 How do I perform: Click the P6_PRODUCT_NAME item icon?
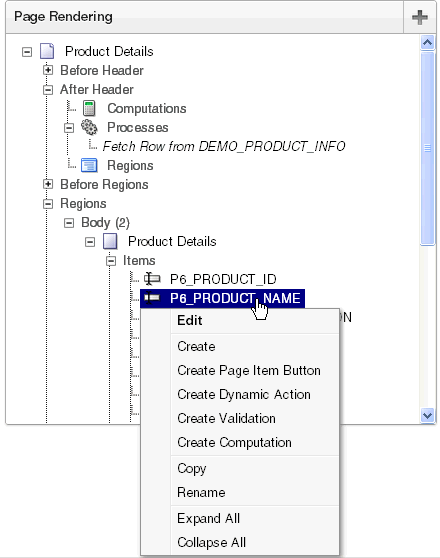click(x=152, y=298)
